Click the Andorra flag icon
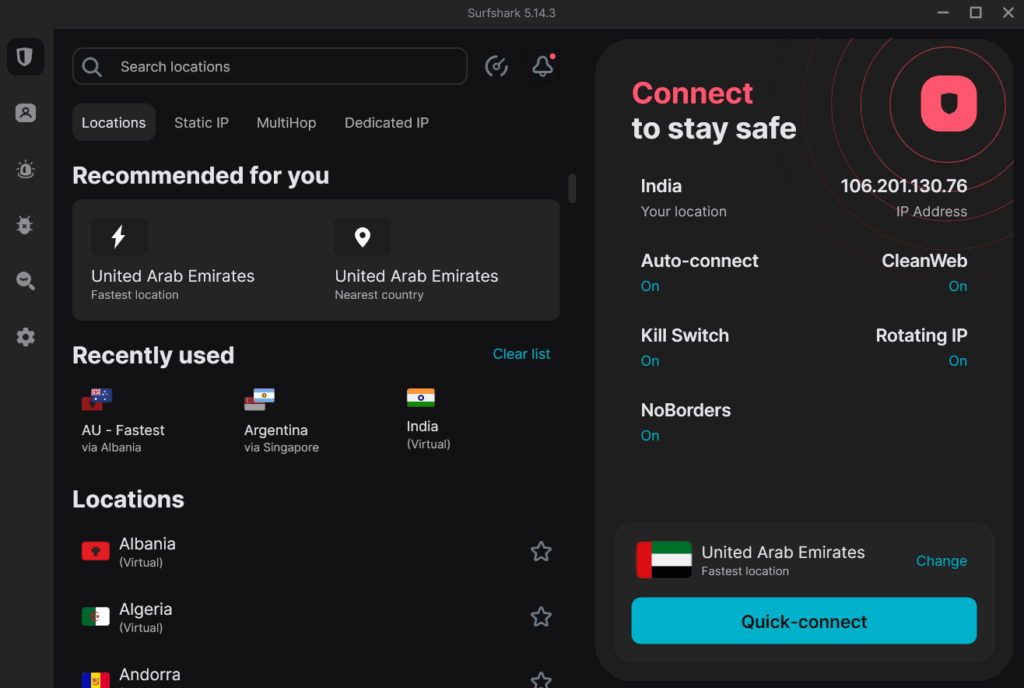1024x688 pixels. coord(95,680)
